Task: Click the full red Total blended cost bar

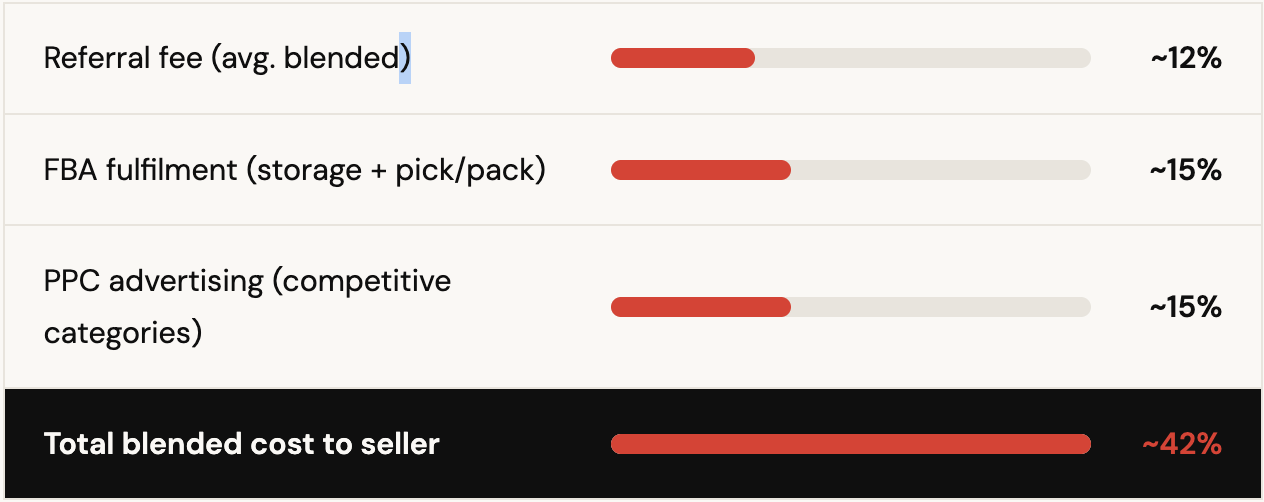Action: [x=850, y=444]
